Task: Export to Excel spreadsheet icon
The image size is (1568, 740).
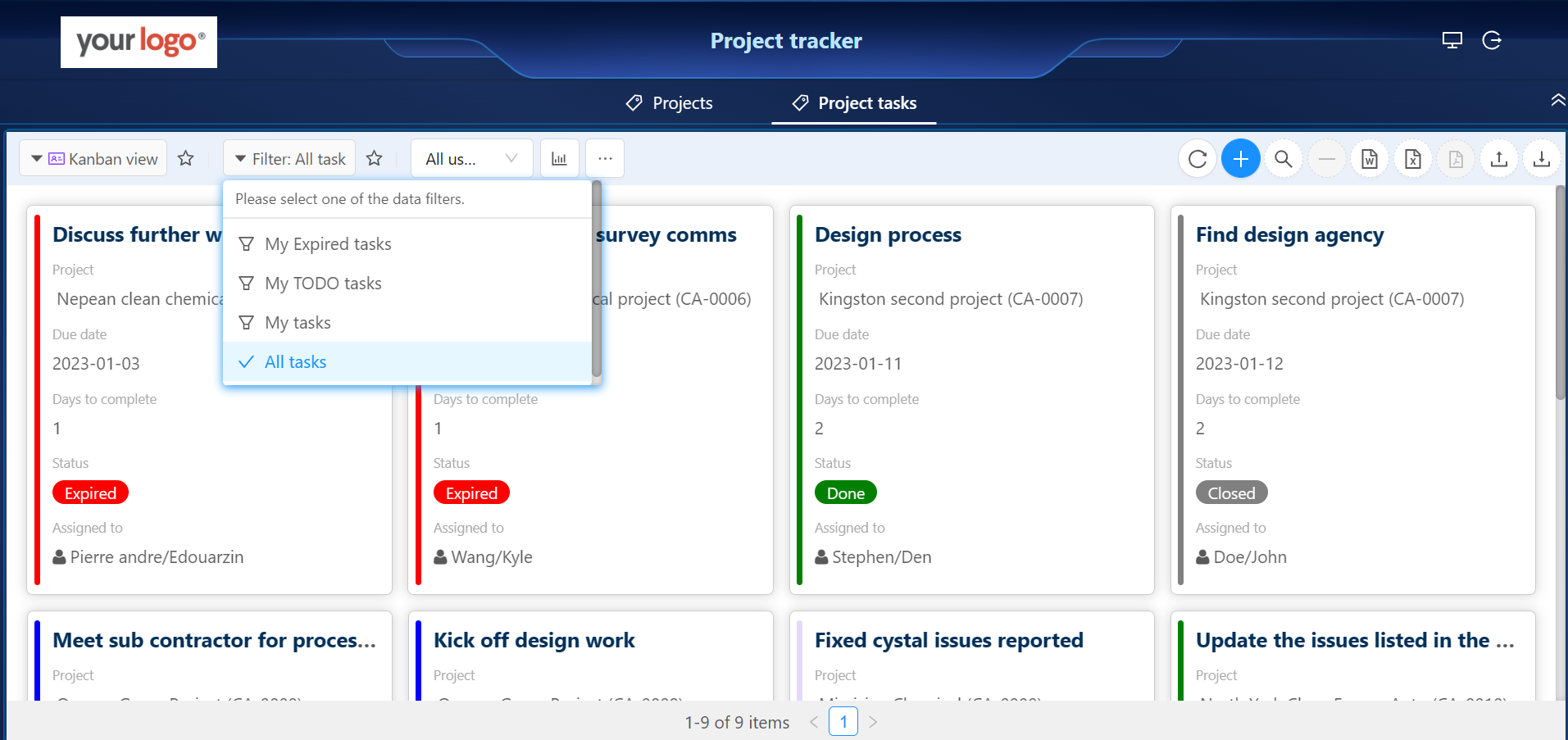Action: pos(1413,159)
